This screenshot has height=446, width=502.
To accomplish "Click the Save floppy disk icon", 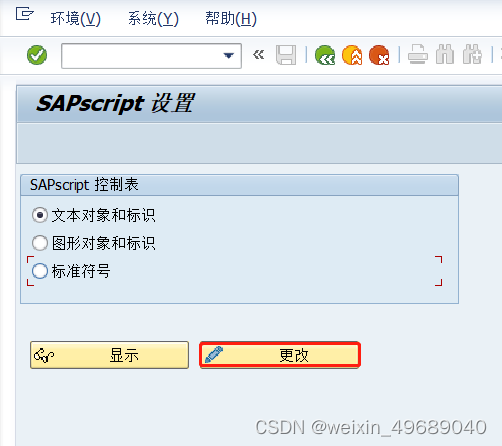I will [x=286, y=55].
